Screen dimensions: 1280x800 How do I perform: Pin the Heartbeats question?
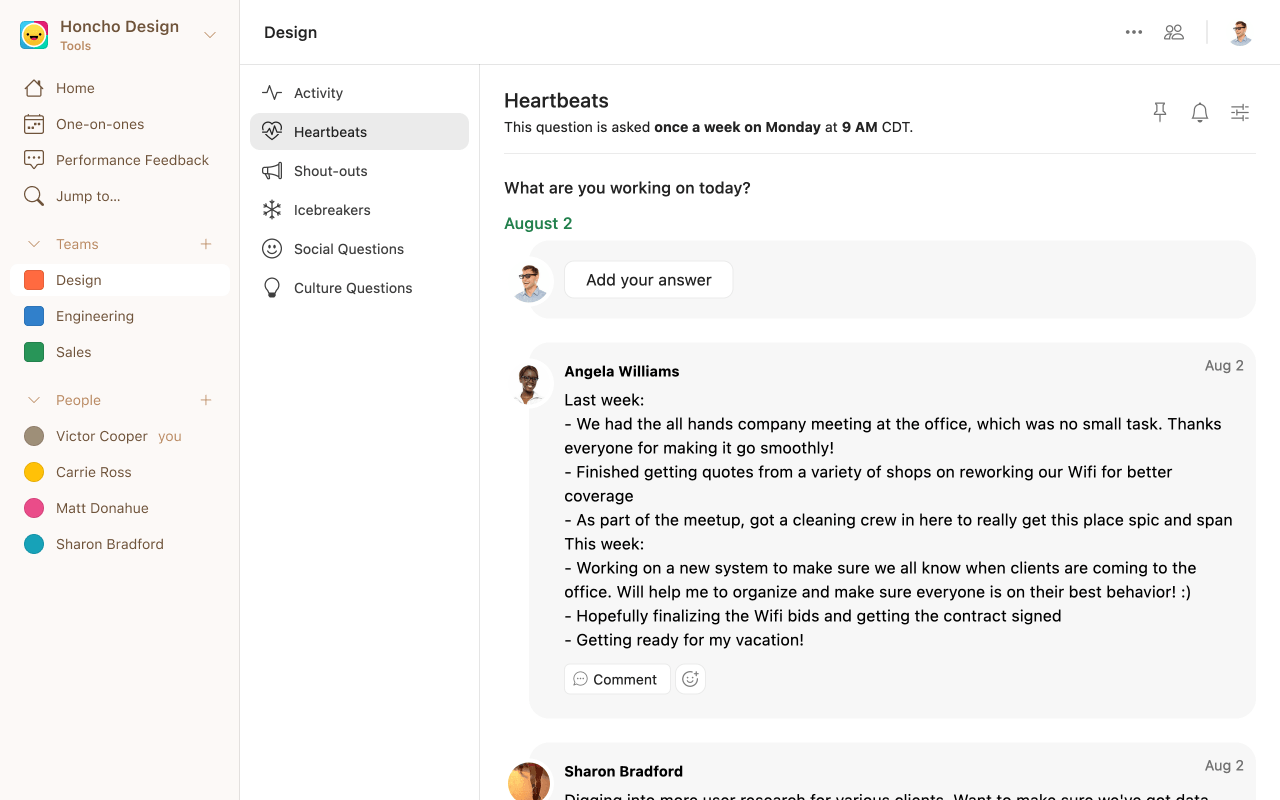1160,113
